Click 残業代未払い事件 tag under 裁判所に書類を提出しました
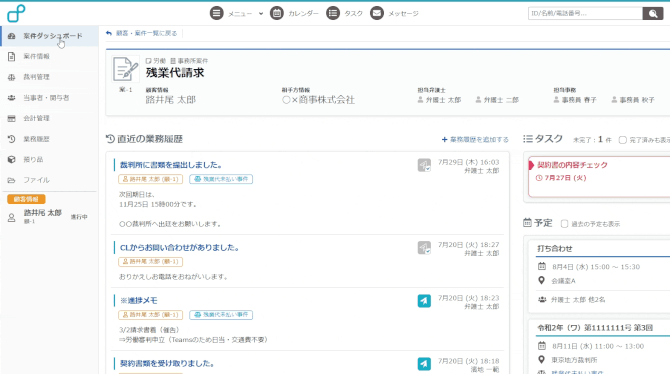 [221, 179]
